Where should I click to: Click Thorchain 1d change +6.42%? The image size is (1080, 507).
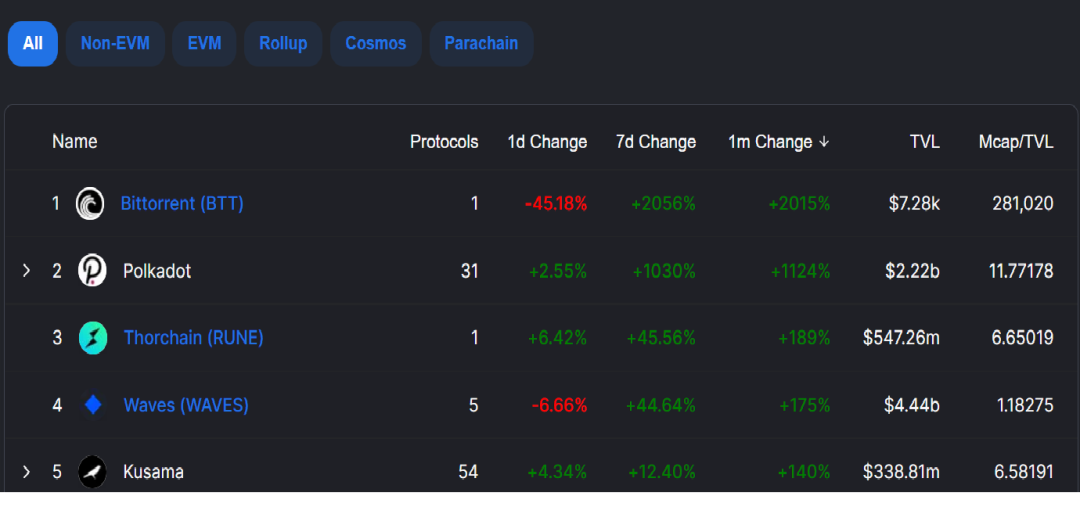point(558,338)
